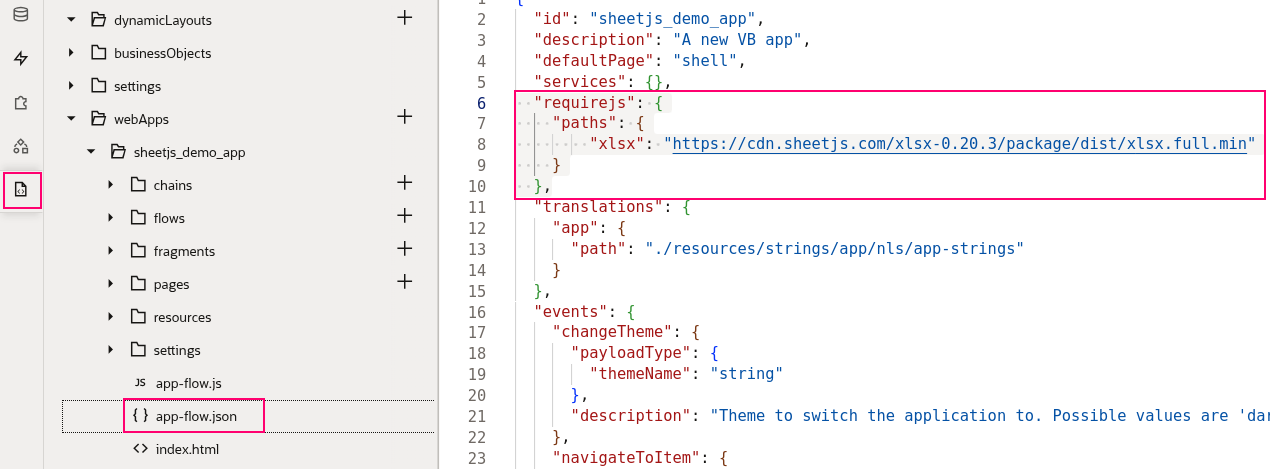Viewport: 1270px width, 469px height.
Task: Click plus icon beside flows folder
Action: click(404, 216)
